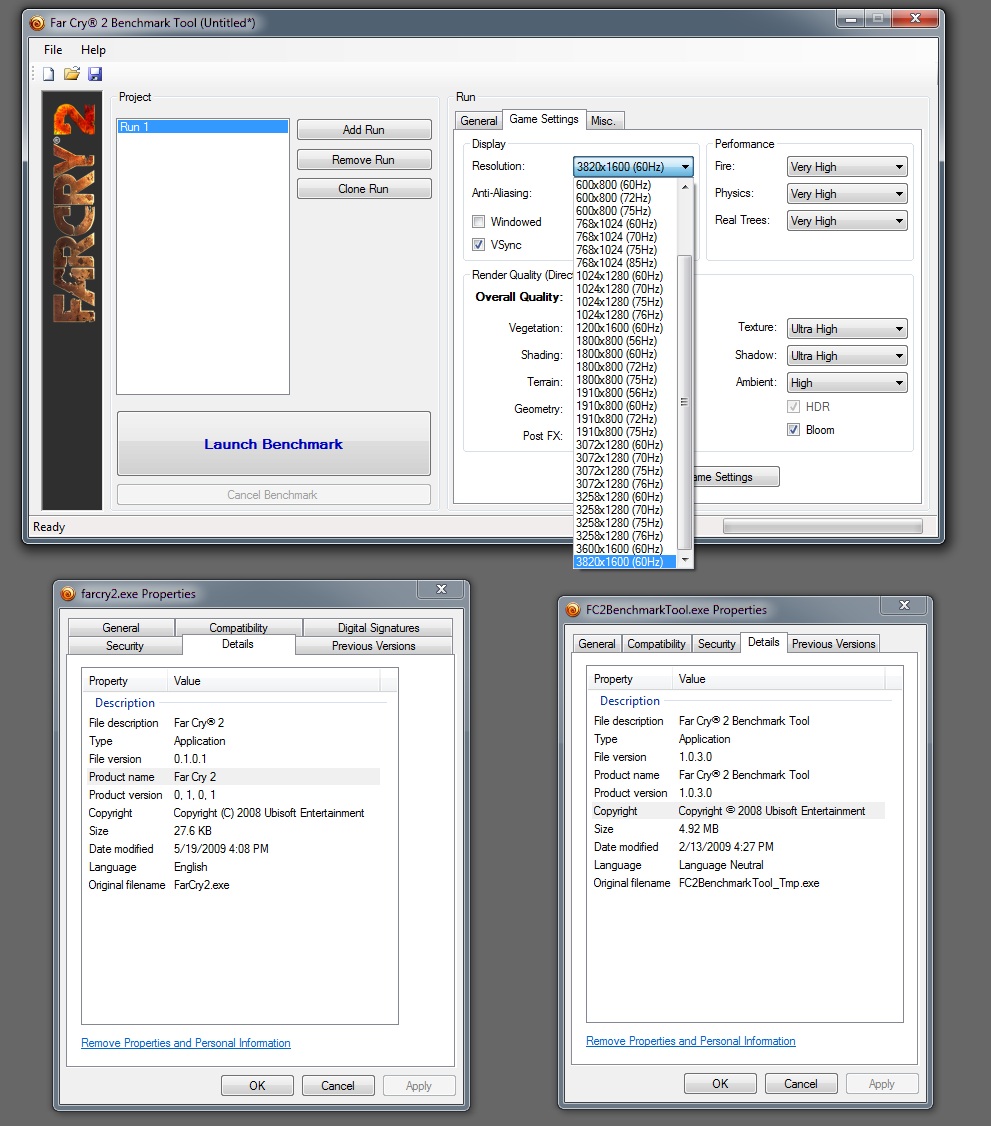The width and height of the screenshot is (991, 1126).
Task: Choose 1024x1280 (60Hz) from the resolution list
Action: (625, 276)
